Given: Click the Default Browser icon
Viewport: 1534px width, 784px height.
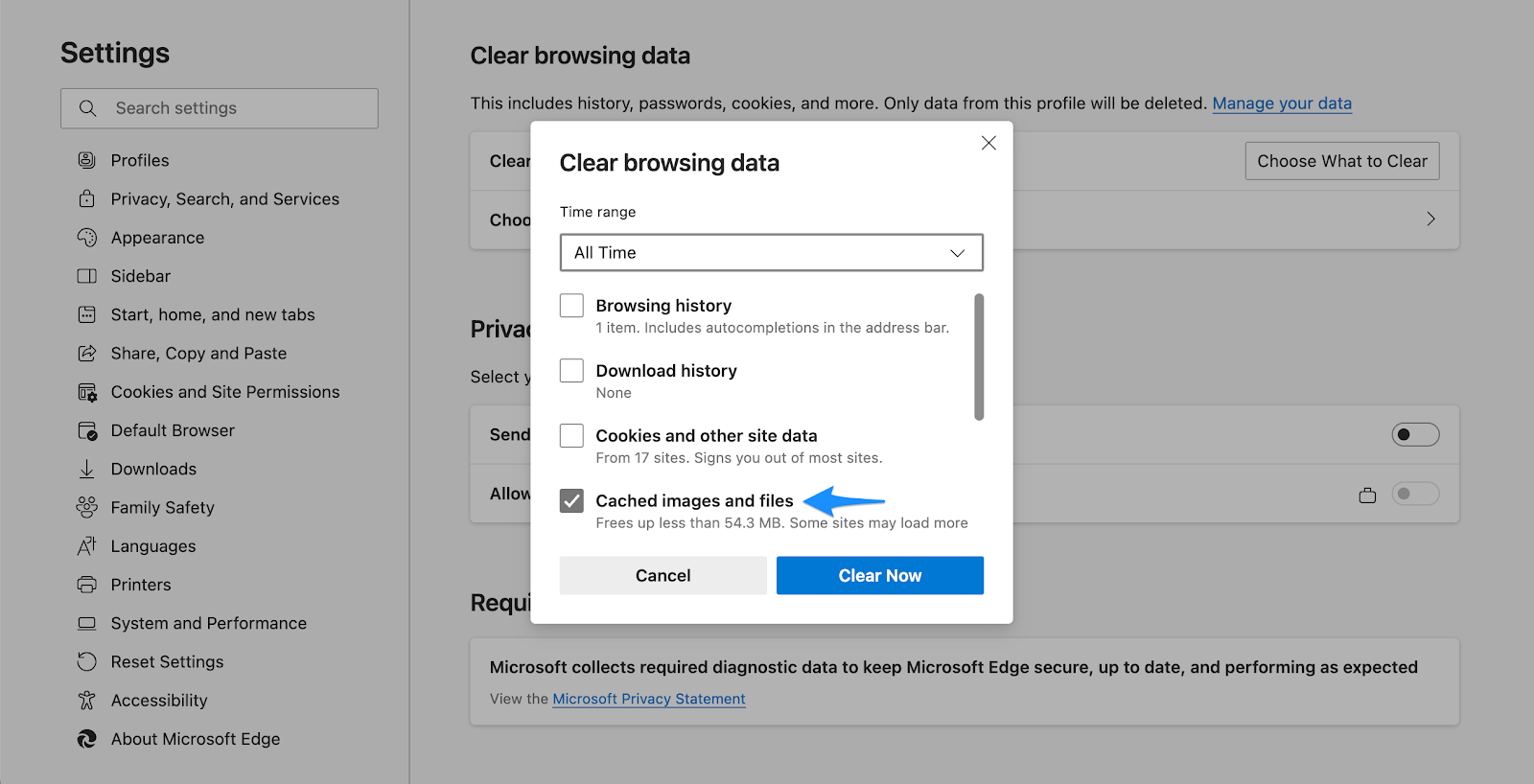Looking at the screenshot, I should (x=87, y=430).
